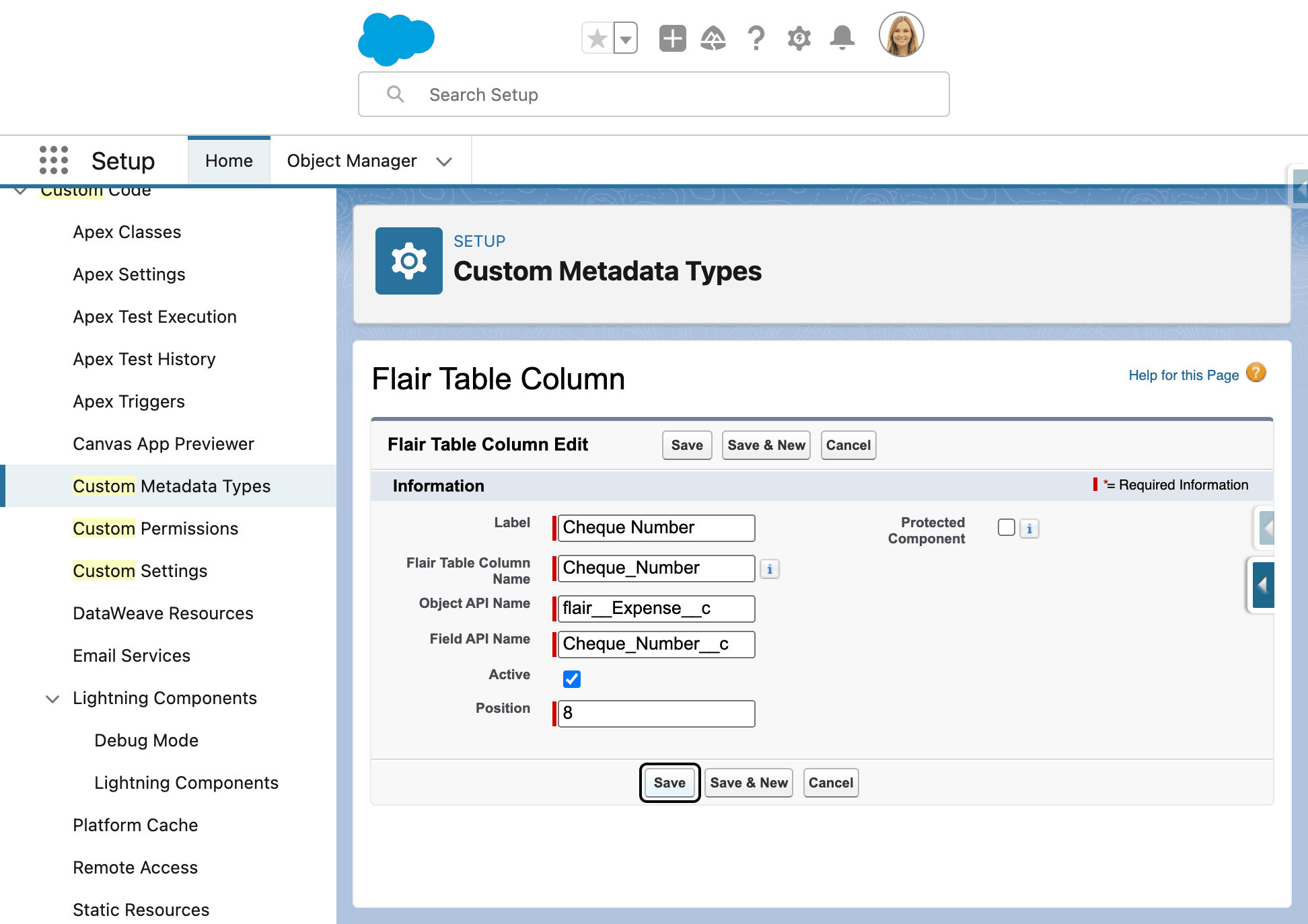Click the top Save button

687,445
